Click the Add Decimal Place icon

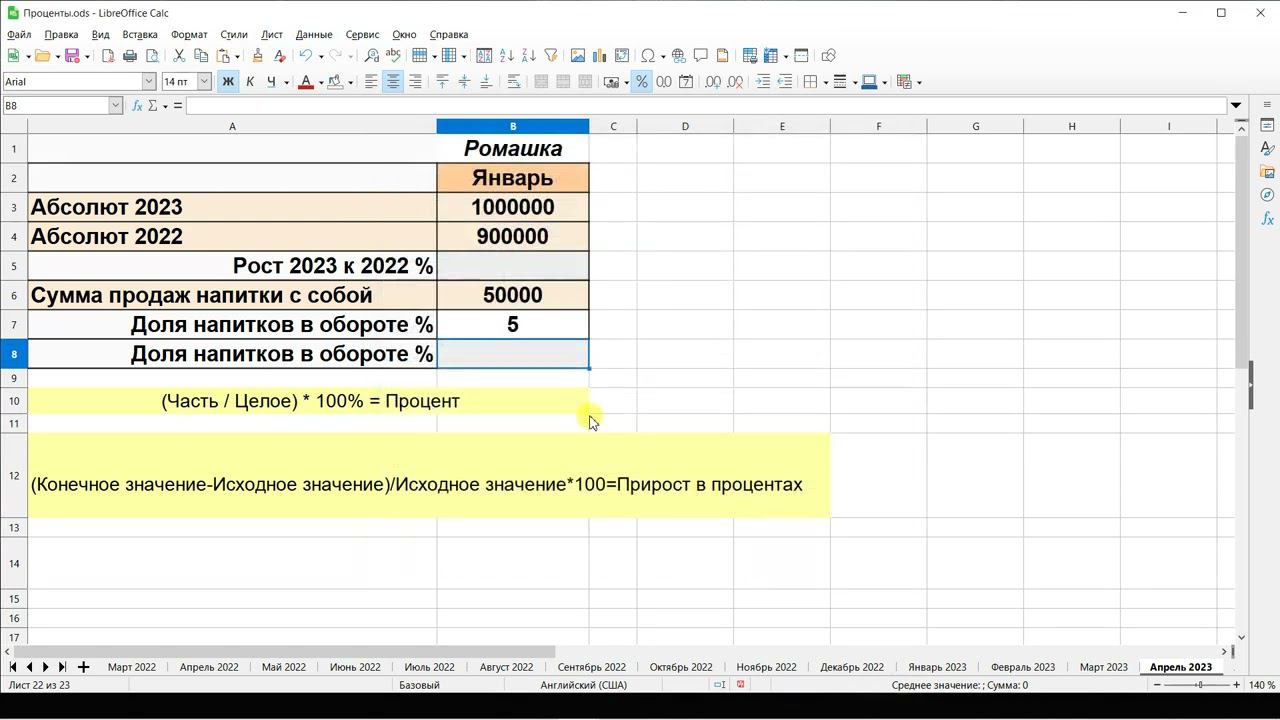point(713,82)
